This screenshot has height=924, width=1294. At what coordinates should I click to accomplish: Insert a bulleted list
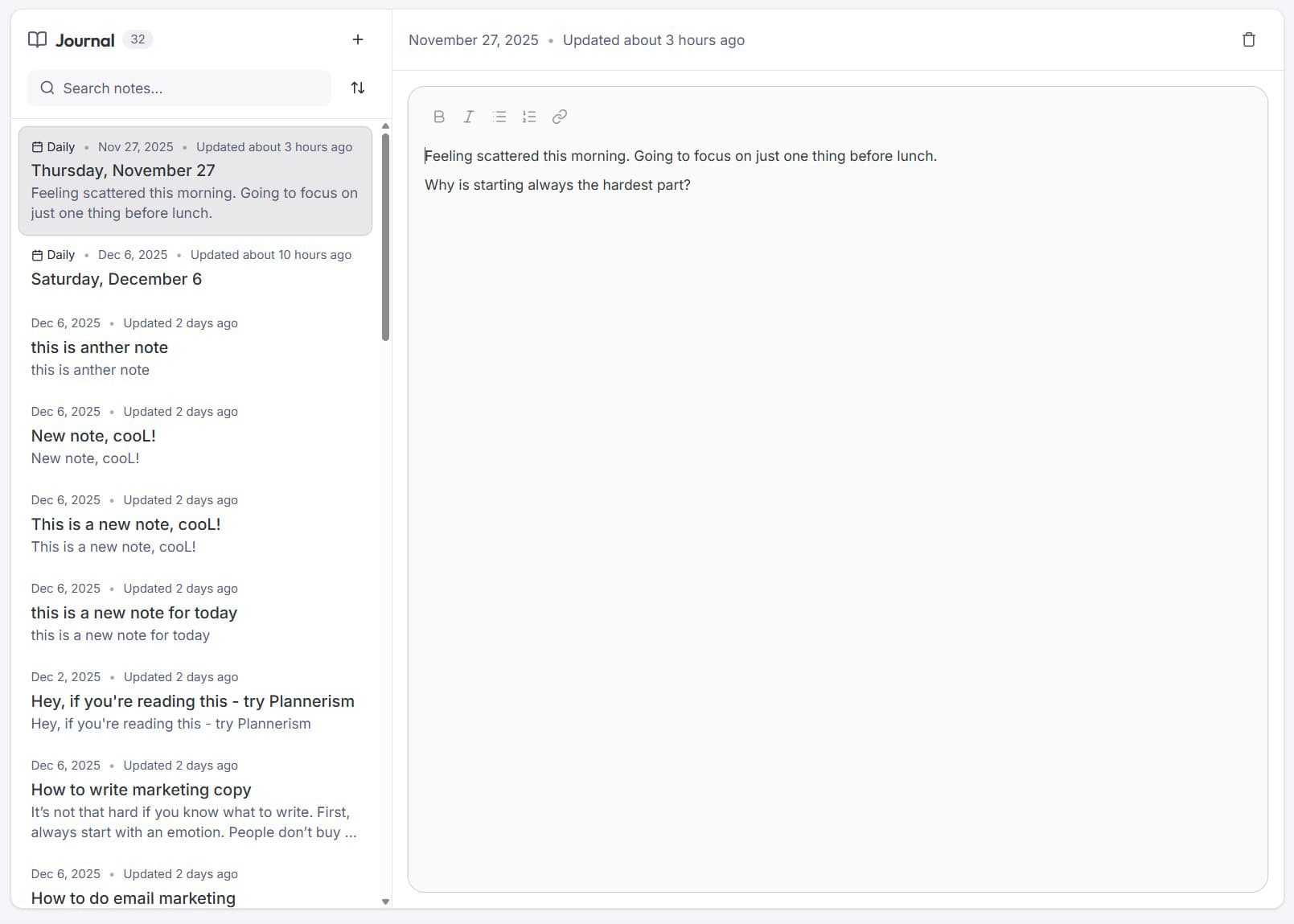(499, 117)
